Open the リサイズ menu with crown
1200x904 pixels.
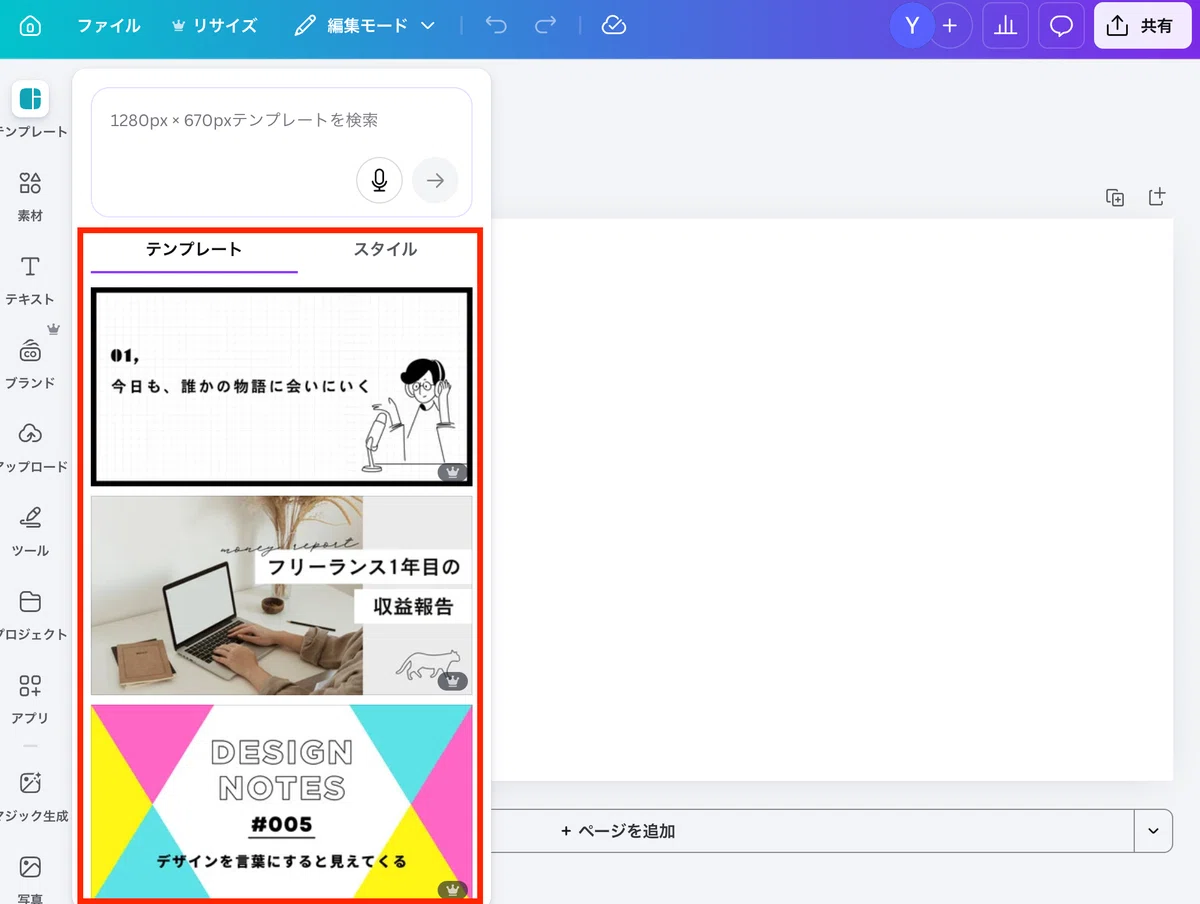point(214,26)
